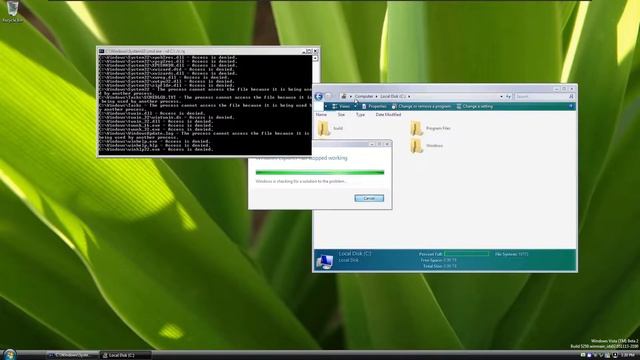Expand arrow after Computer breadcrumb
The width and height of the screenshot is (640, 360).
tap(376, 97)
